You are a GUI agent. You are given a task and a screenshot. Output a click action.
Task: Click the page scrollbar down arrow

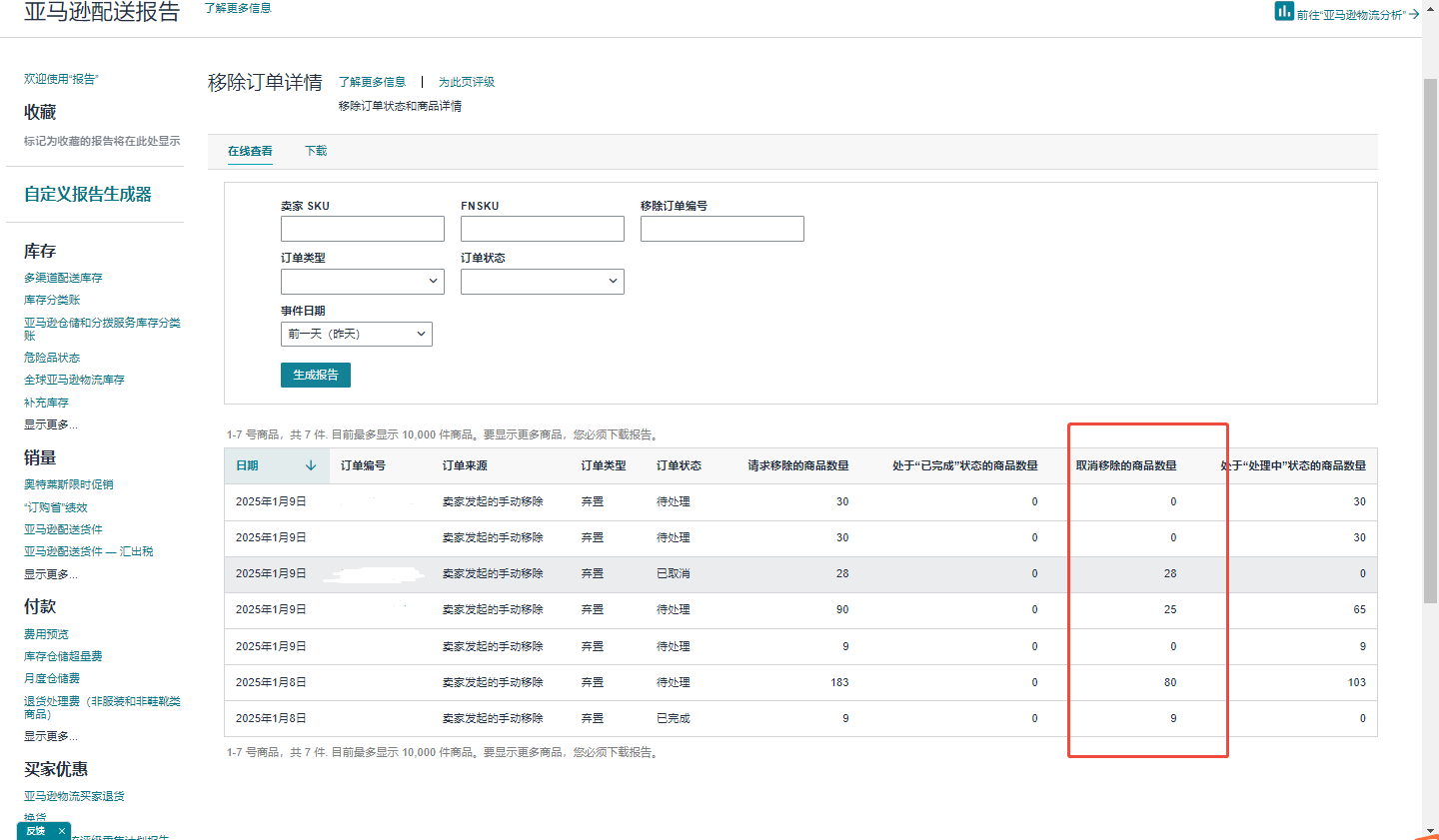pos(1430,831)
